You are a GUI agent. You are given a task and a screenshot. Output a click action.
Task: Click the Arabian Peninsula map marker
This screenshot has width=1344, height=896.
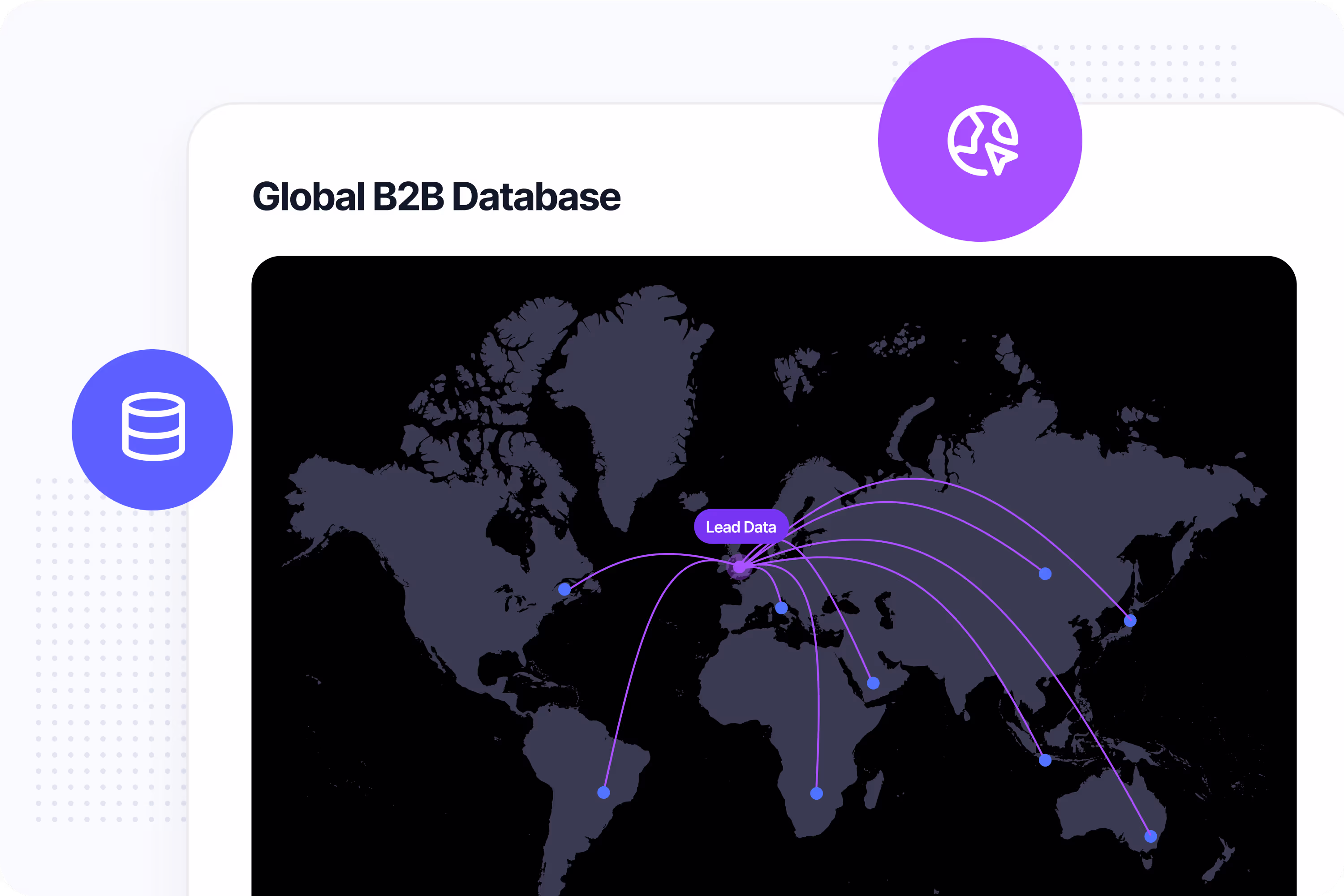[874, 683]
